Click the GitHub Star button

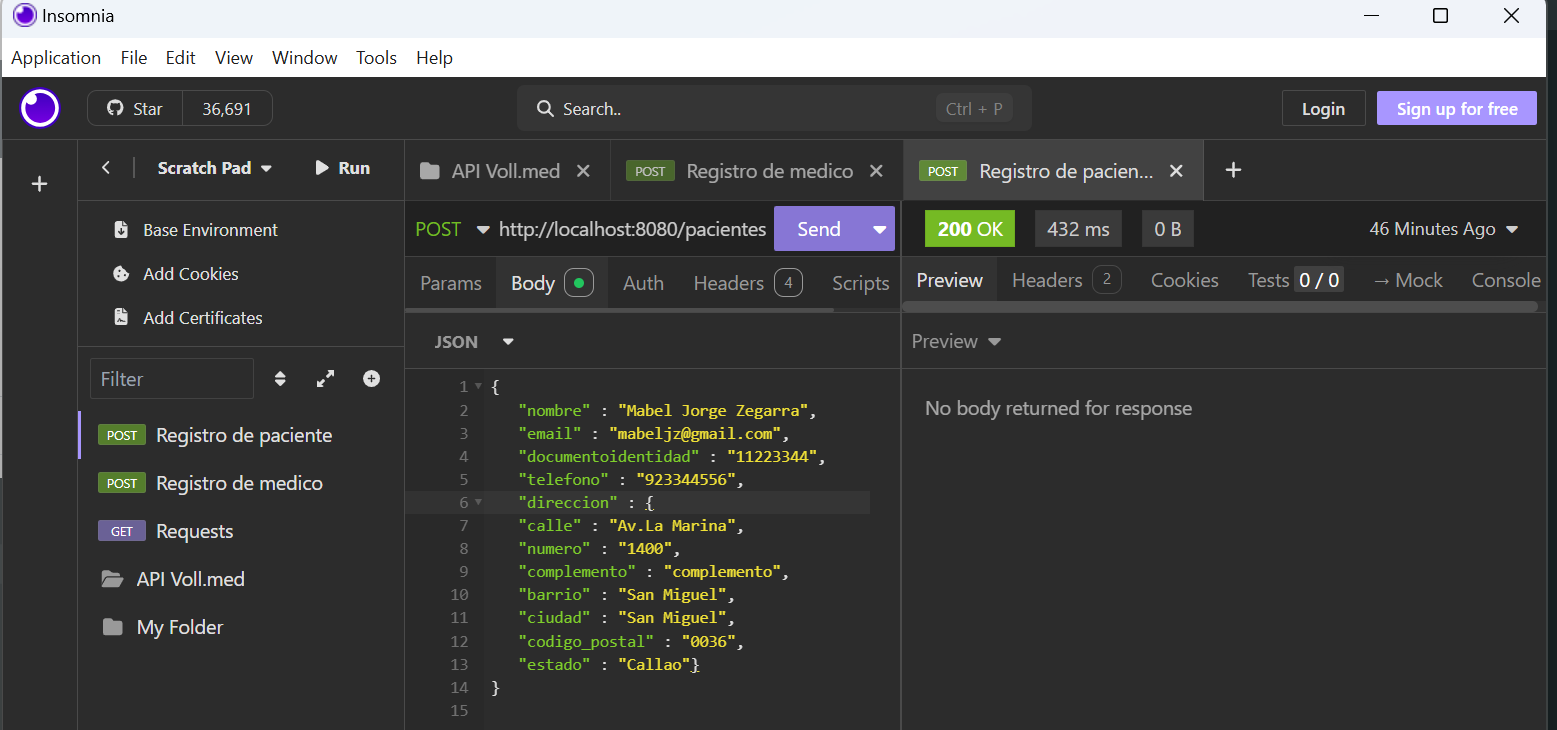click(135, 109)
